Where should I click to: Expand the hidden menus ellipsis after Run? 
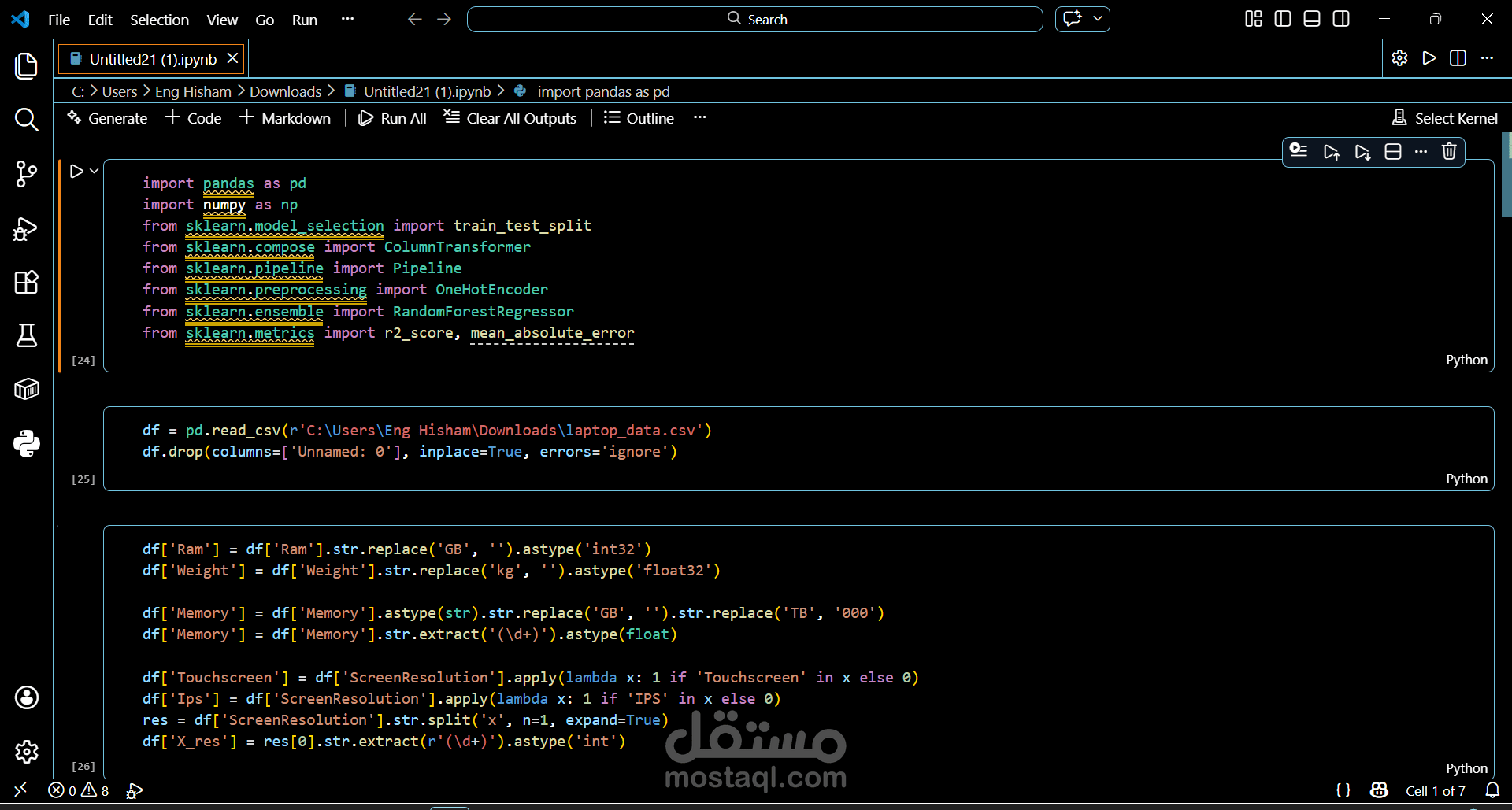[x=347, y=19]
